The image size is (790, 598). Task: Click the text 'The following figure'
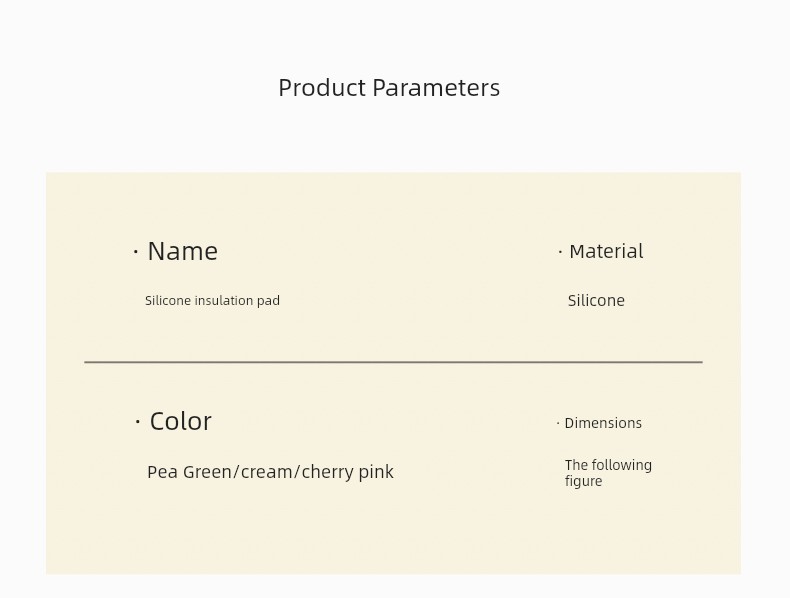[x=608, y=473]
